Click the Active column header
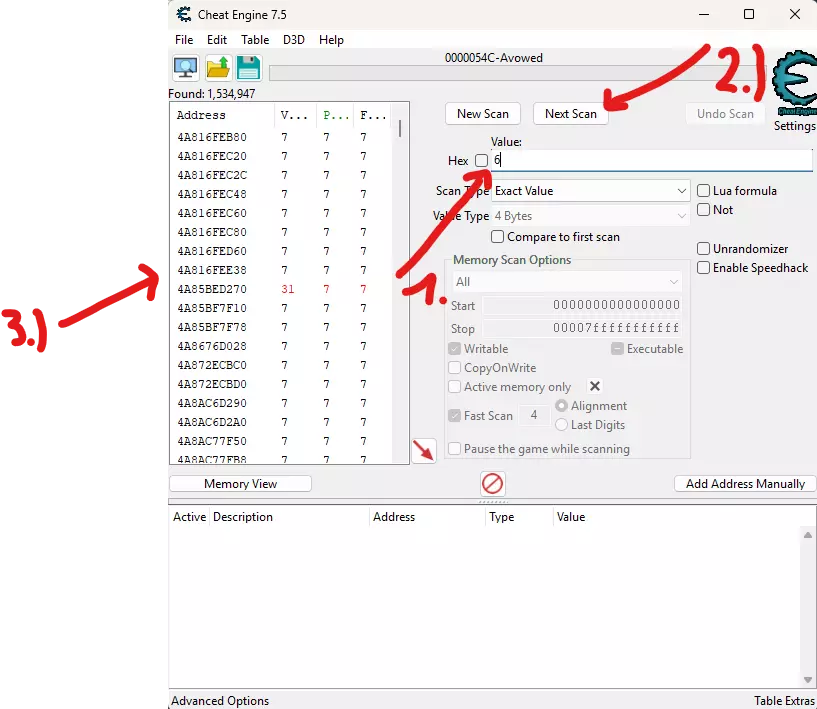The height and width of the screenshot is (709, 817). coord(190,517)
